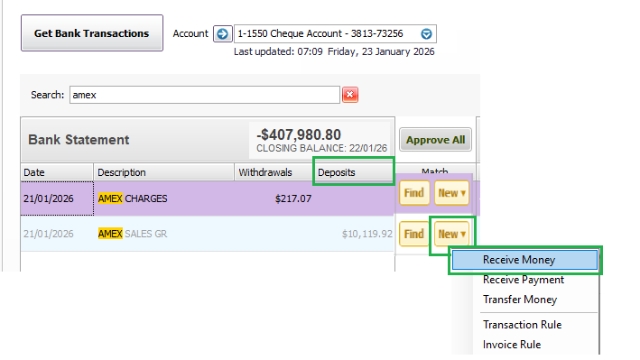Screen dimensions: 640x360
Task: Click Find for AMEX SALES GR row
Action: point(414,234)
